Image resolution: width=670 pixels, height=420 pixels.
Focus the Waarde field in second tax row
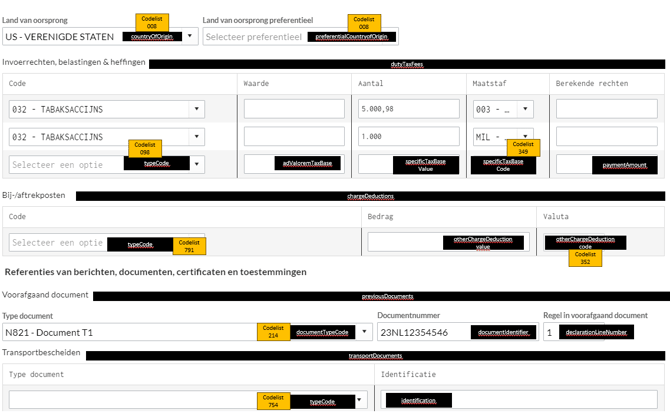point(294,137)
